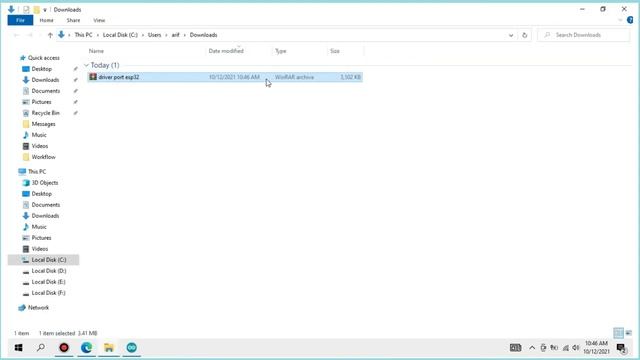Open Desktop under Quick access

tap(42, 69)
